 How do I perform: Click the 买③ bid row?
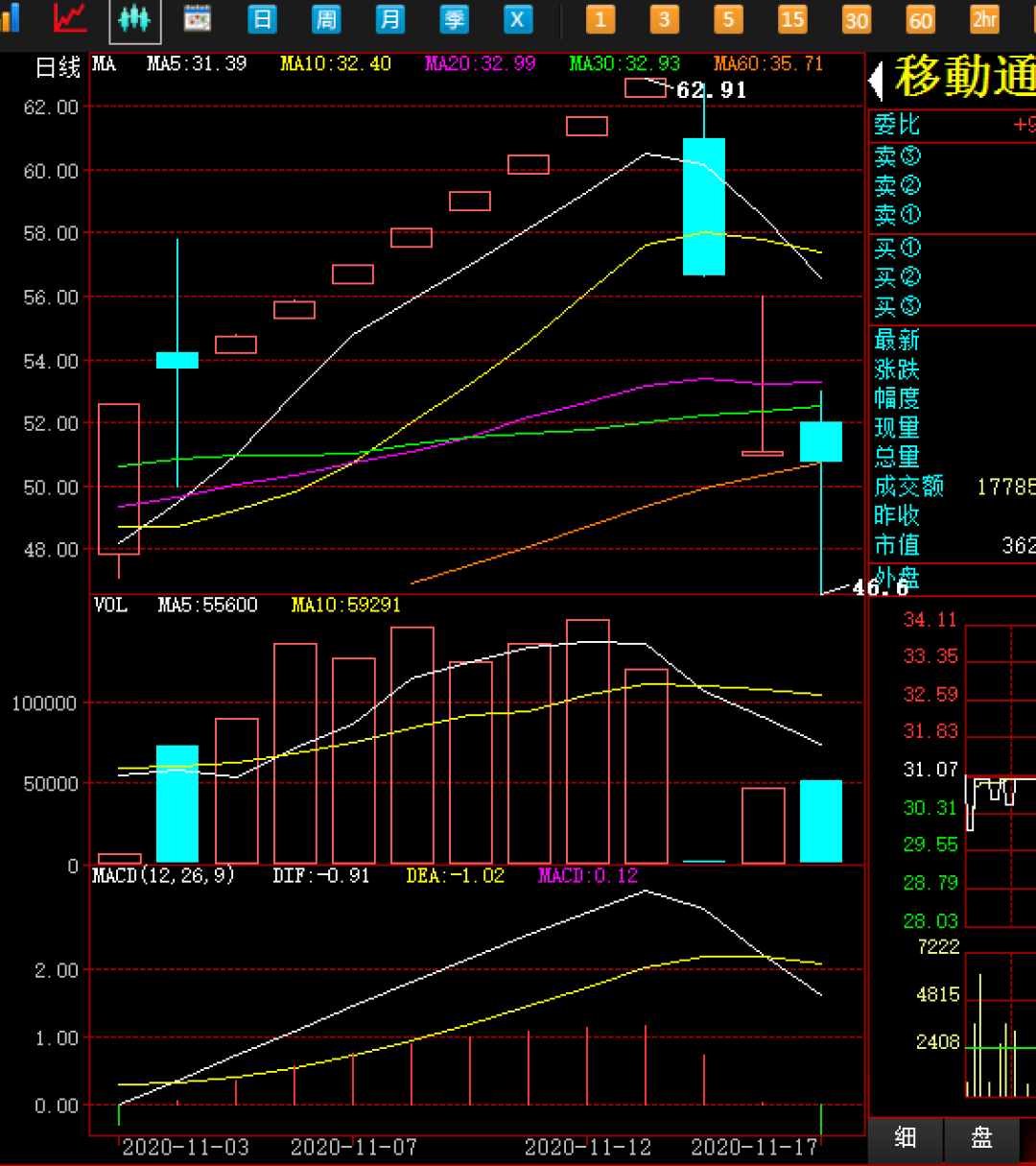953,307
